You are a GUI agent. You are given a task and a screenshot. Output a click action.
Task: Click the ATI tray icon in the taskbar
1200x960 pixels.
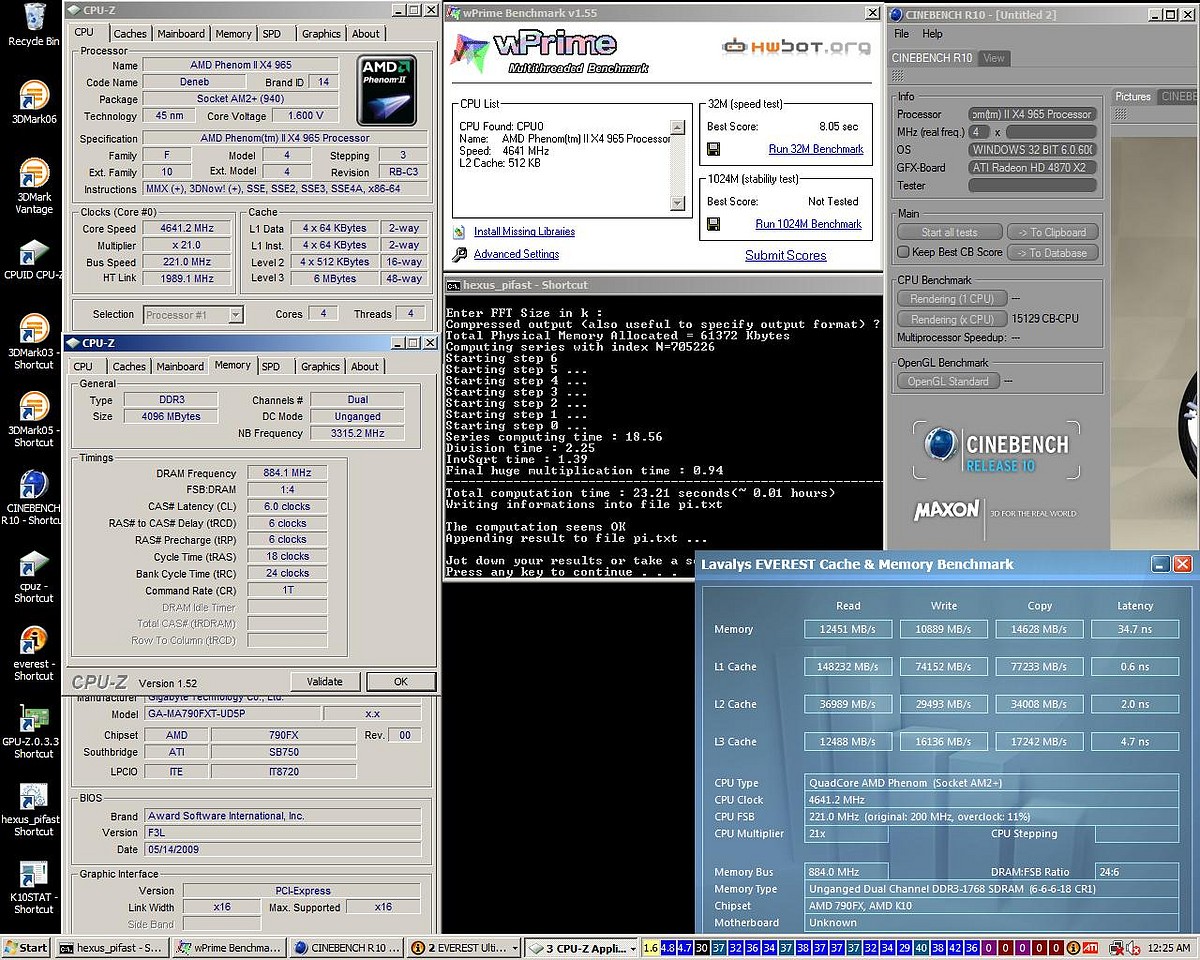1089,947
